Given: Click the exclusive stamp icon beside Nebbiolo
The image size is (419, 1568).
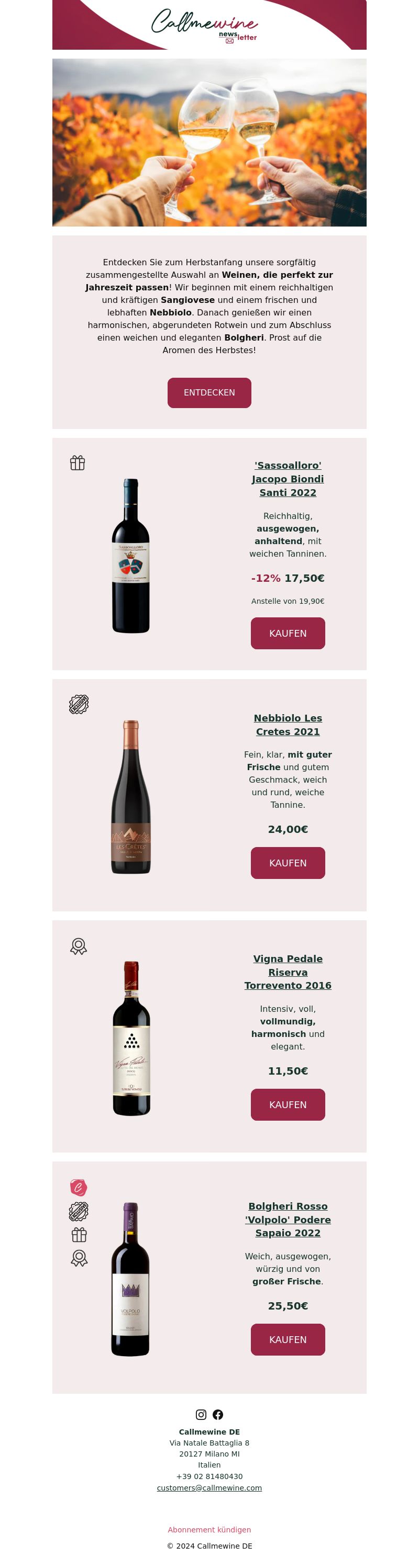Looking at the screenshot, I should tap(79, 704).
